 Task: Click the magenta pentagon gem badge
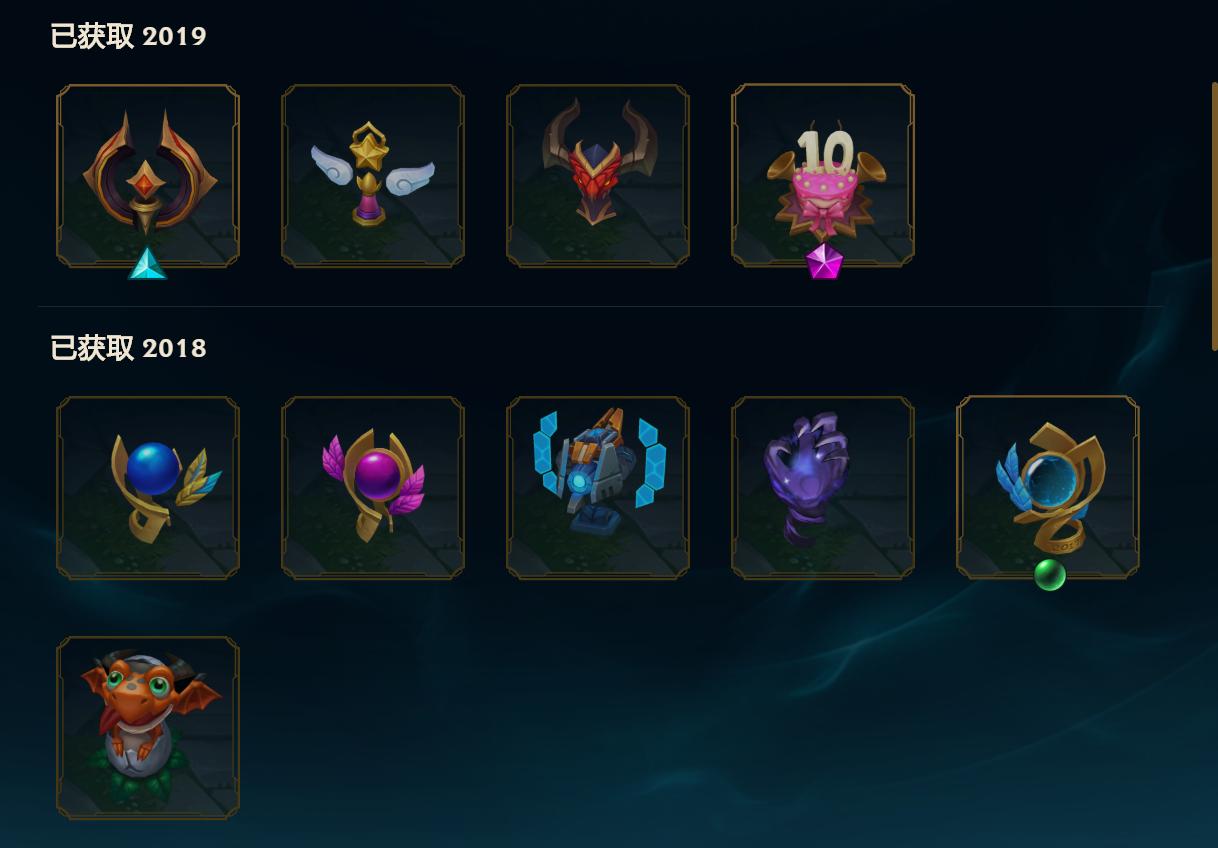coord(824,262)
